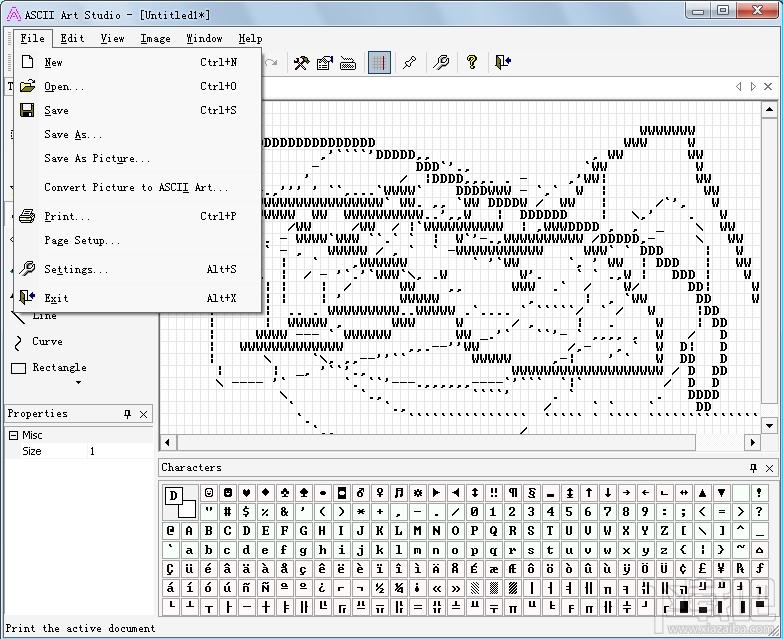Pick the spade suit character
783x639 pixels.
pyautogui.click(x=303, y=493)
